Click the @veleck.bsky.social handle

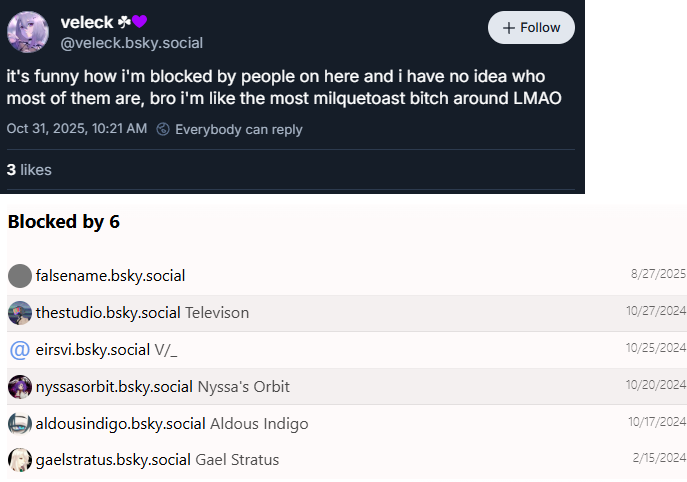[x=131, y=43]
